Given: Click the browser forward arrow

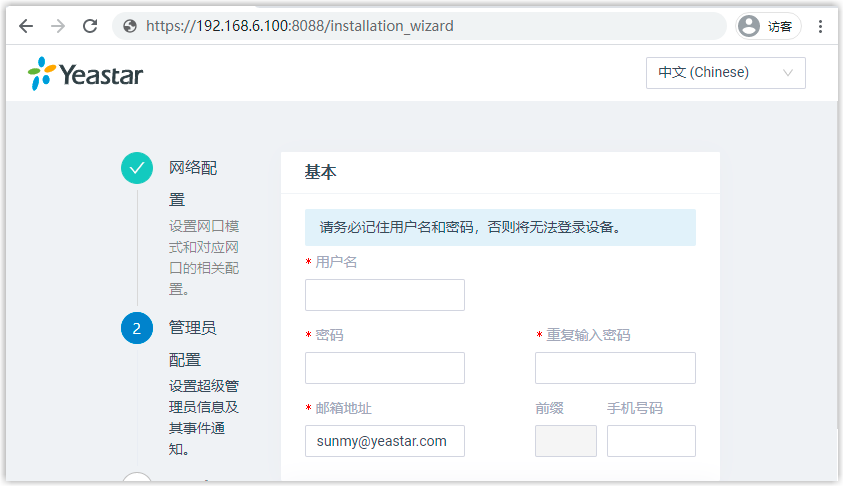Looking at the screenshot, I should click(58, 26).
